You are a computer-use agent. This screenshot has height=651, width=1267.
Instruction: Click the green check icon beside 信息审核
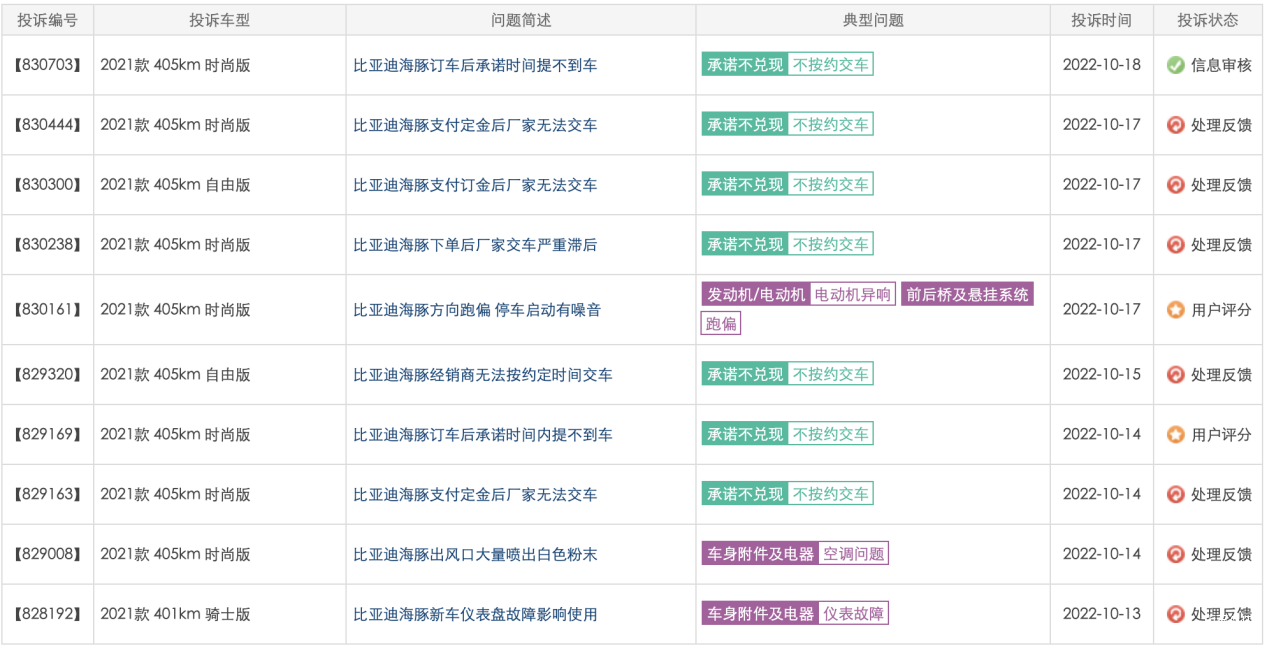[1176, 65]
